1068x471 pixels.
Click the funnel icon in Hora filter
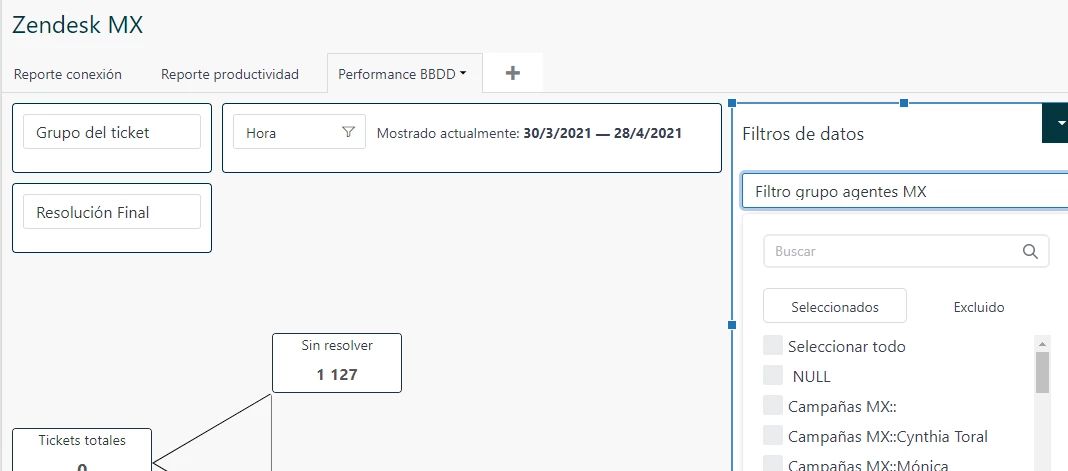349,132
